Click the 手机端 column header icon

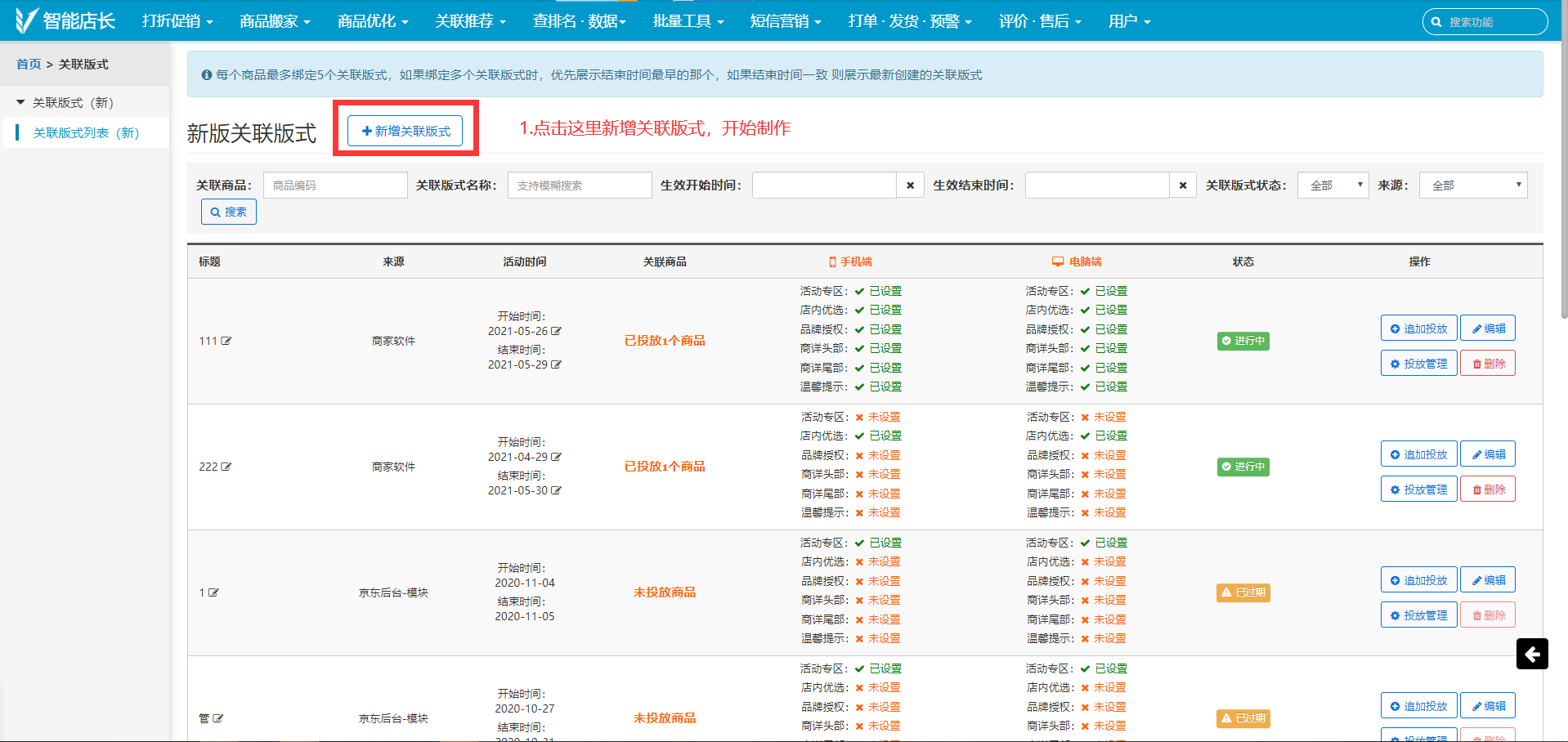point(832,261)
